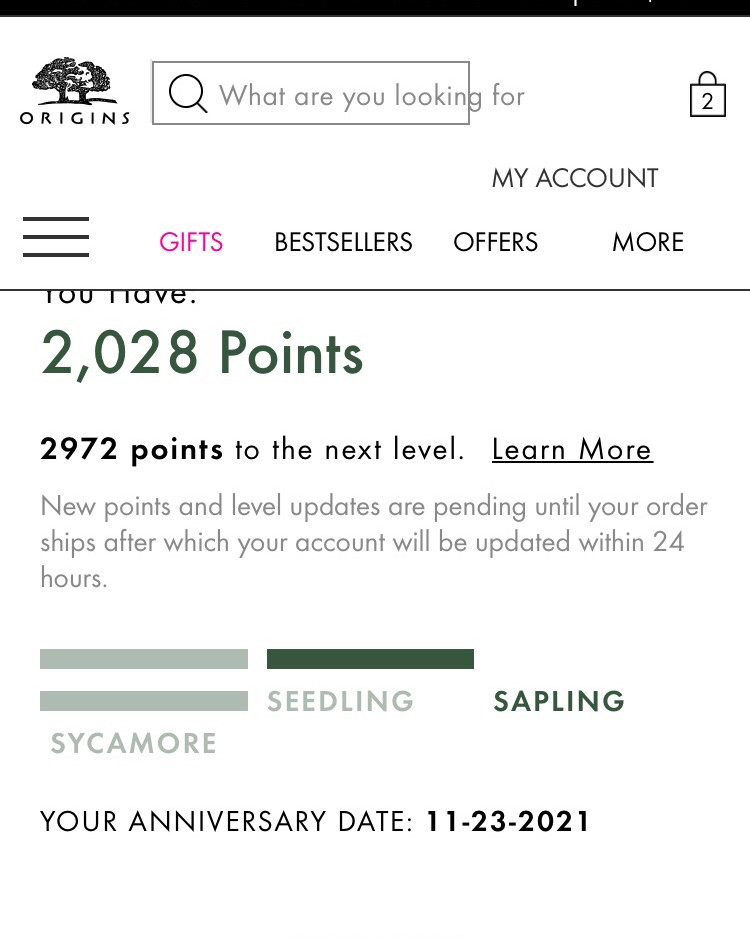Open the OFFERS menu item

click(x=495, y=242)
